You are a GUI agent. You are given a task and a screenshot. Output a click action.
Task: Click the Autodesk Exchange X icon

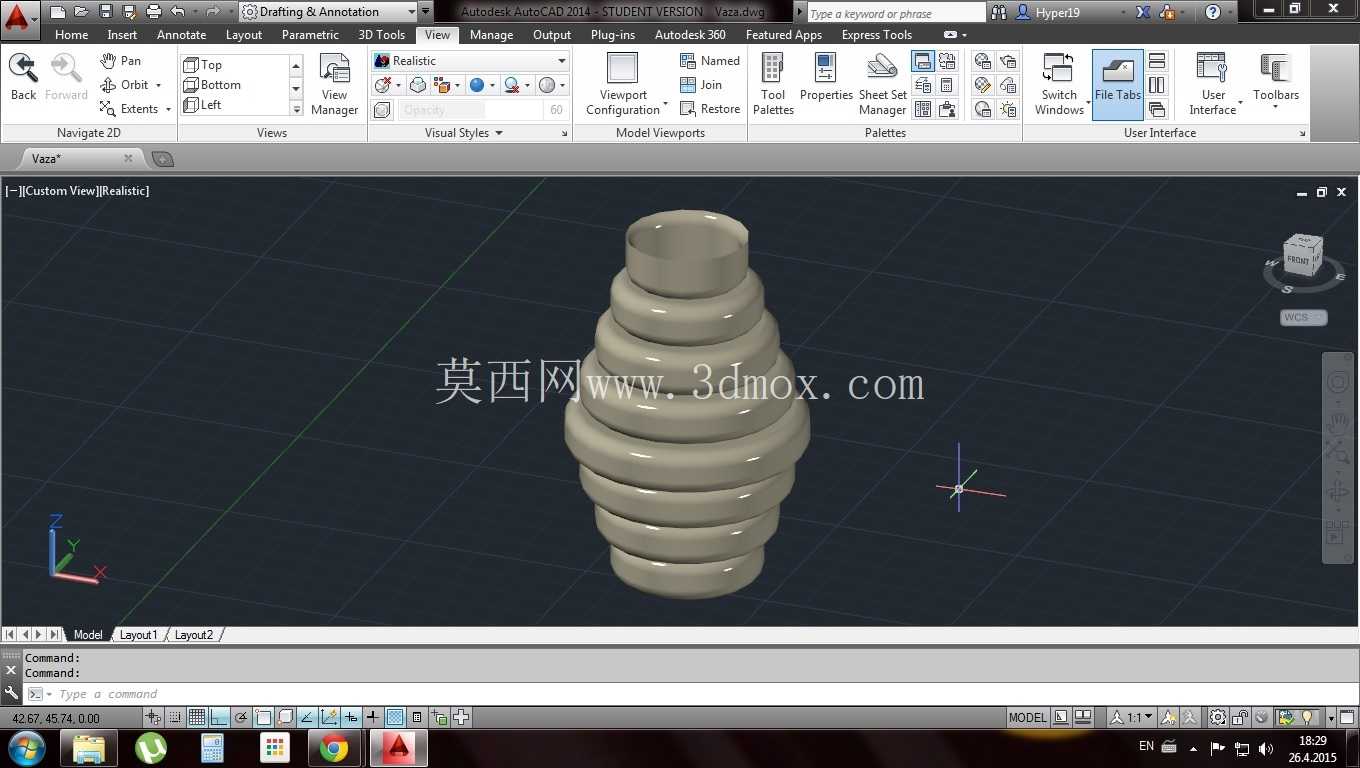[x=1144, y=12]
